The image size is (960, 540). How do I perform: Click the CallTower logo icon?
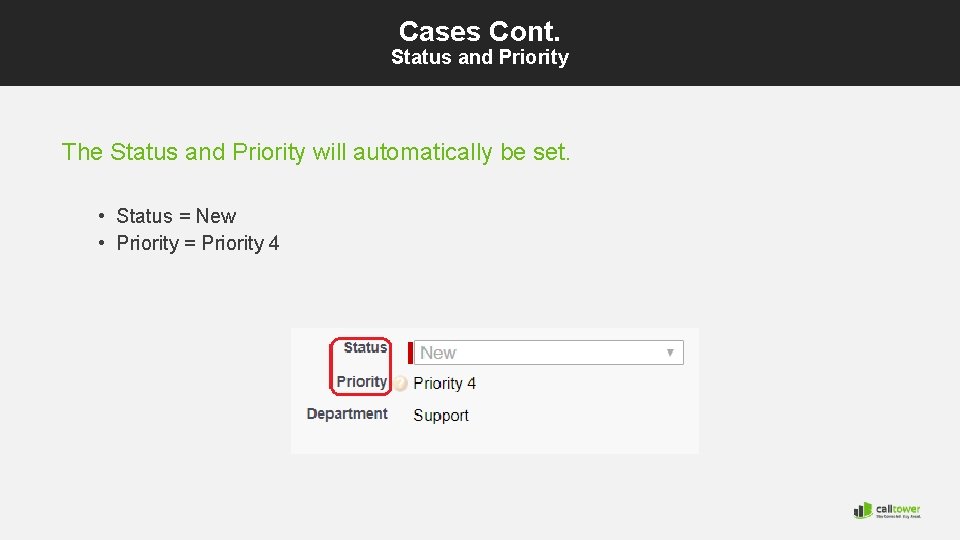click(x=863, y=511)
